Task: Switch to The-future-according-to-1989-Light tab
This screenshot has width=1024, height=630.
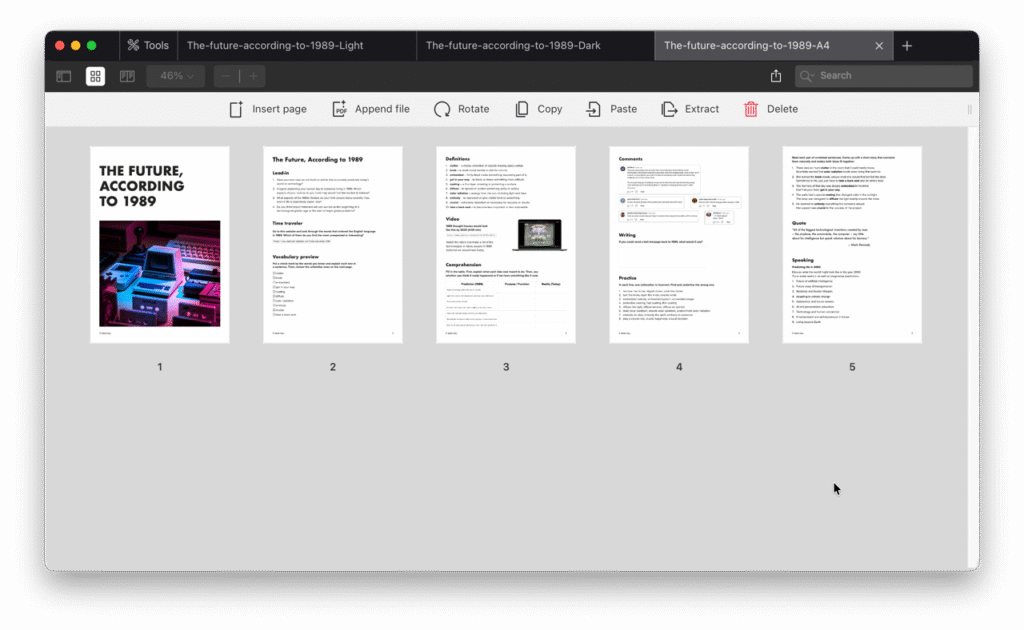Action: pyautogui.click(x=275, y=45)
